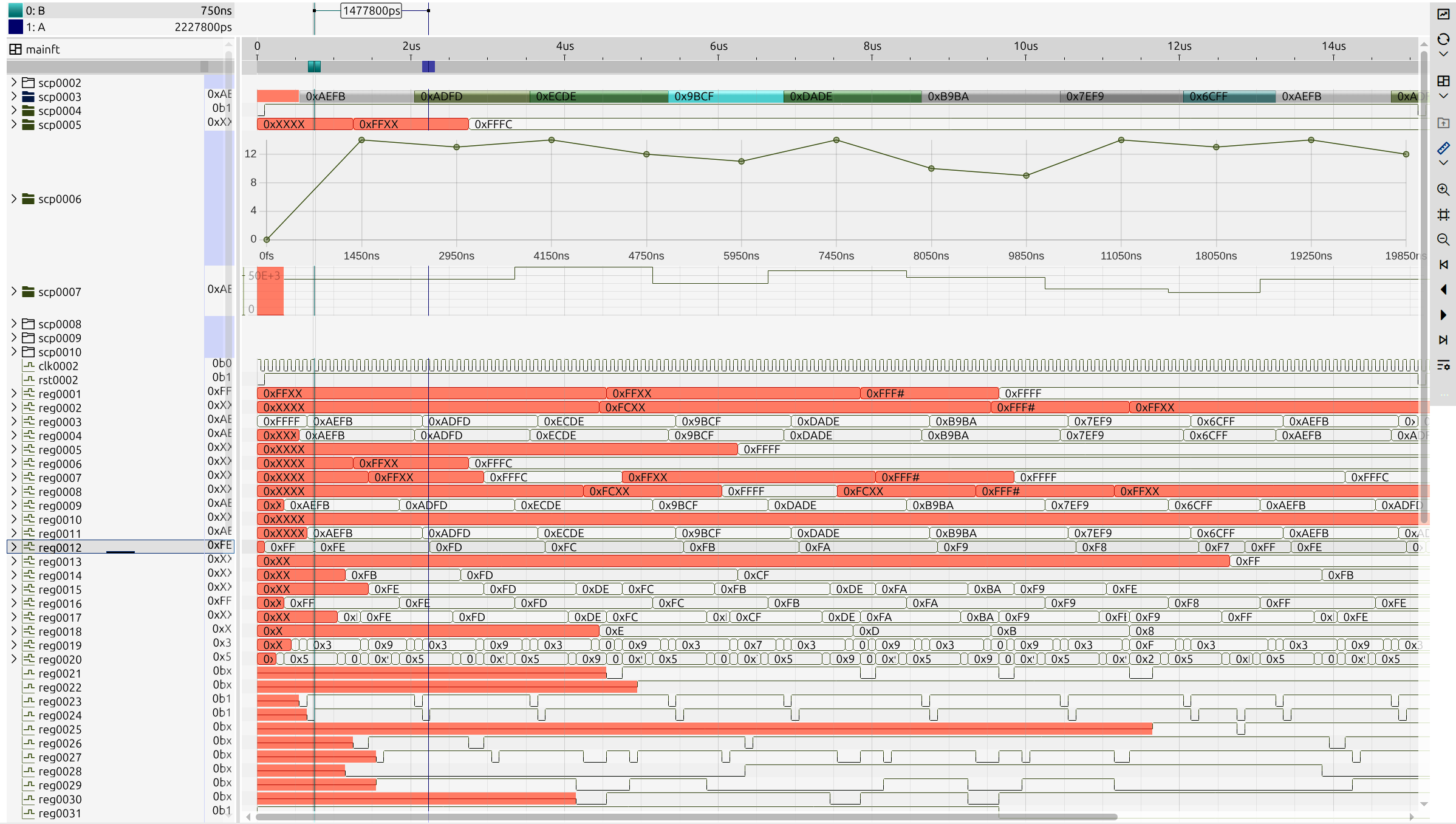Click cursor B teal color swatch
1456x824 pixels.
pyautogui.click(x=15, y=10)
